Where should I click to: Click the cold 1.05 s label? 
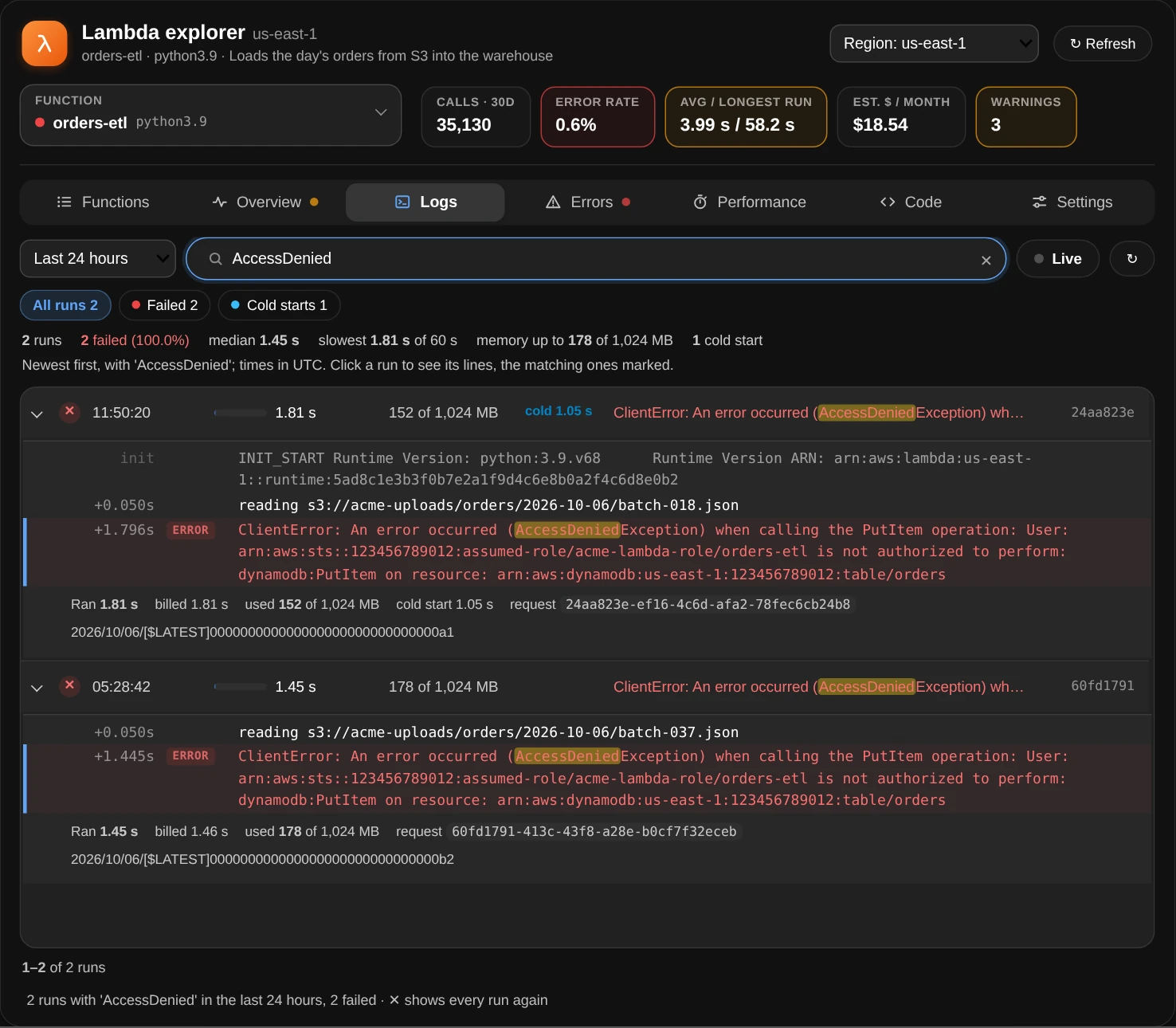(x=559, y=411)
